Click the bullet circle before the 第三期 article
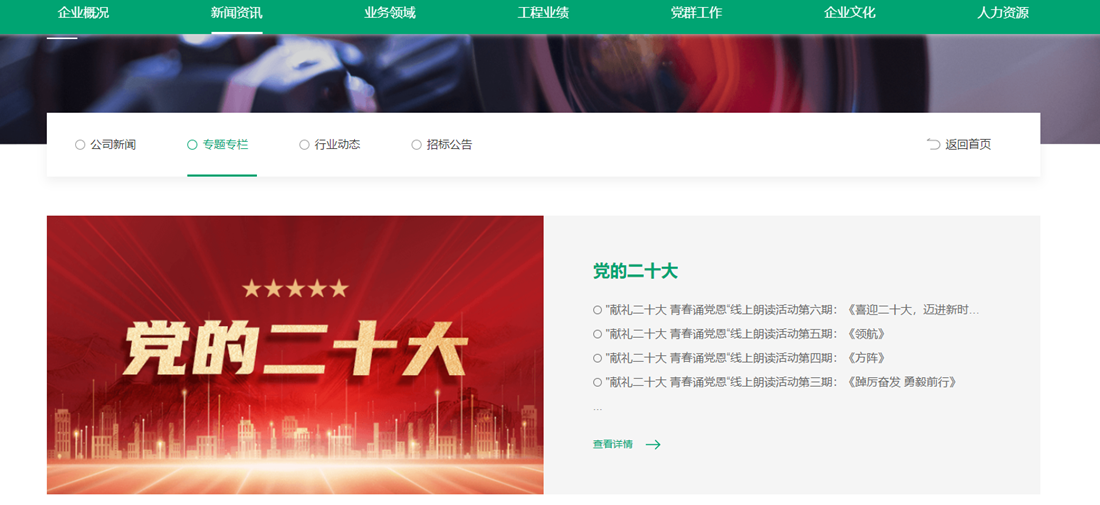 [x=597, y=382]
